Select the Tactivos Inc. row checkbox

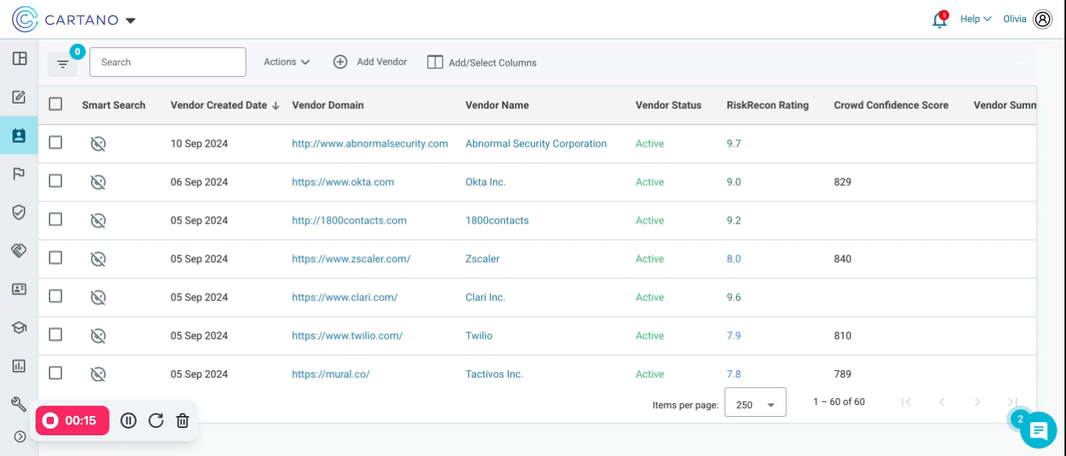56,373
